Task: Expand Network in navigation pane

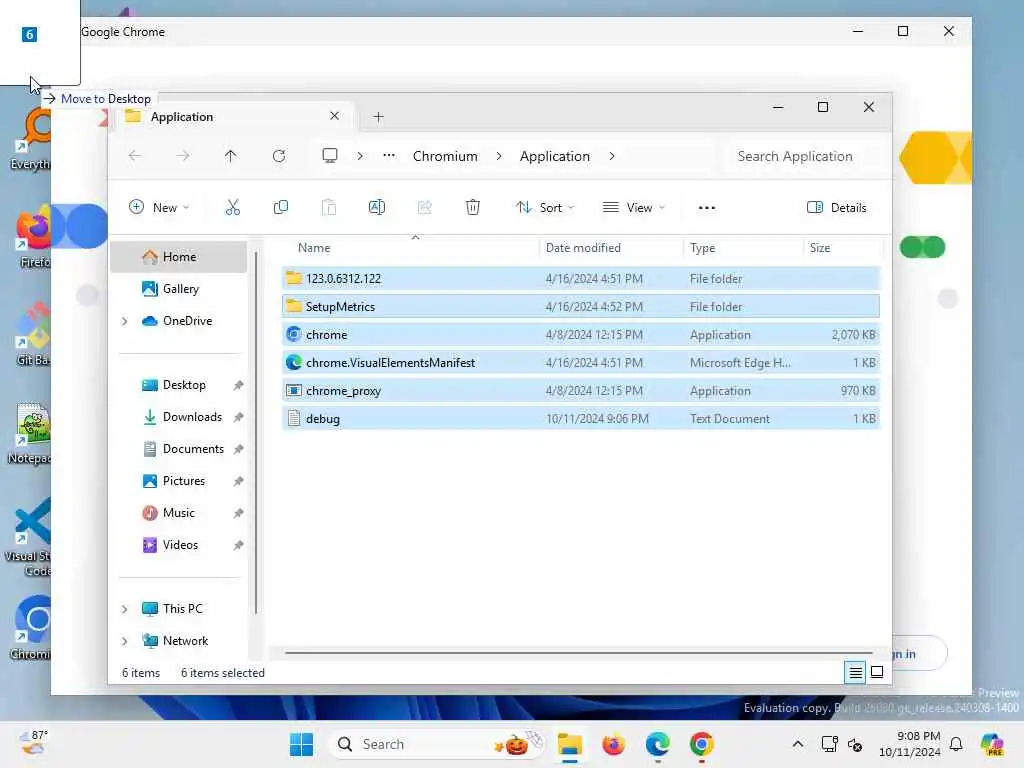Action: click(x=125, y=641)
